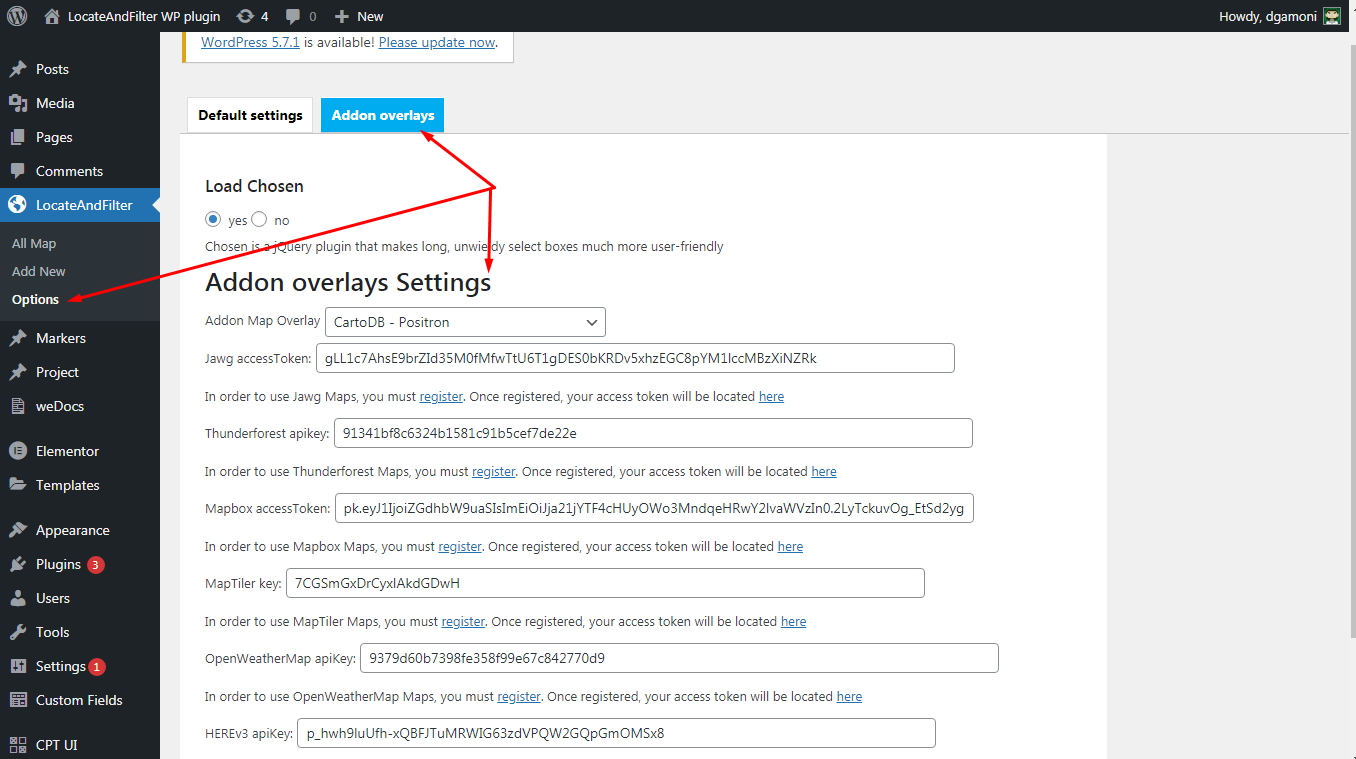
Task: Open the user avatar next to Howdy, dgamoni
Action: tap(1332, 16)
